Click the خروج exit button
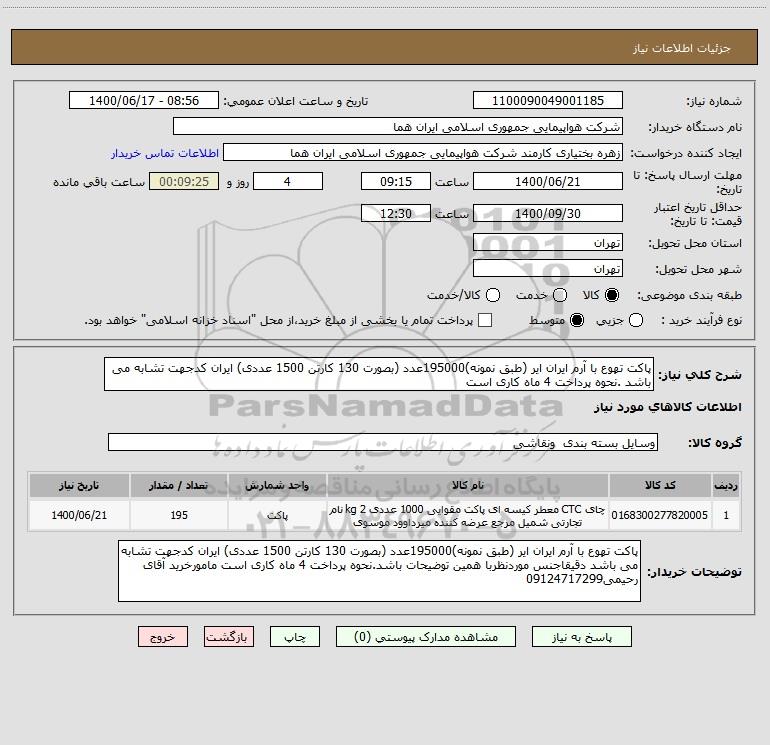 click(163, 637)
